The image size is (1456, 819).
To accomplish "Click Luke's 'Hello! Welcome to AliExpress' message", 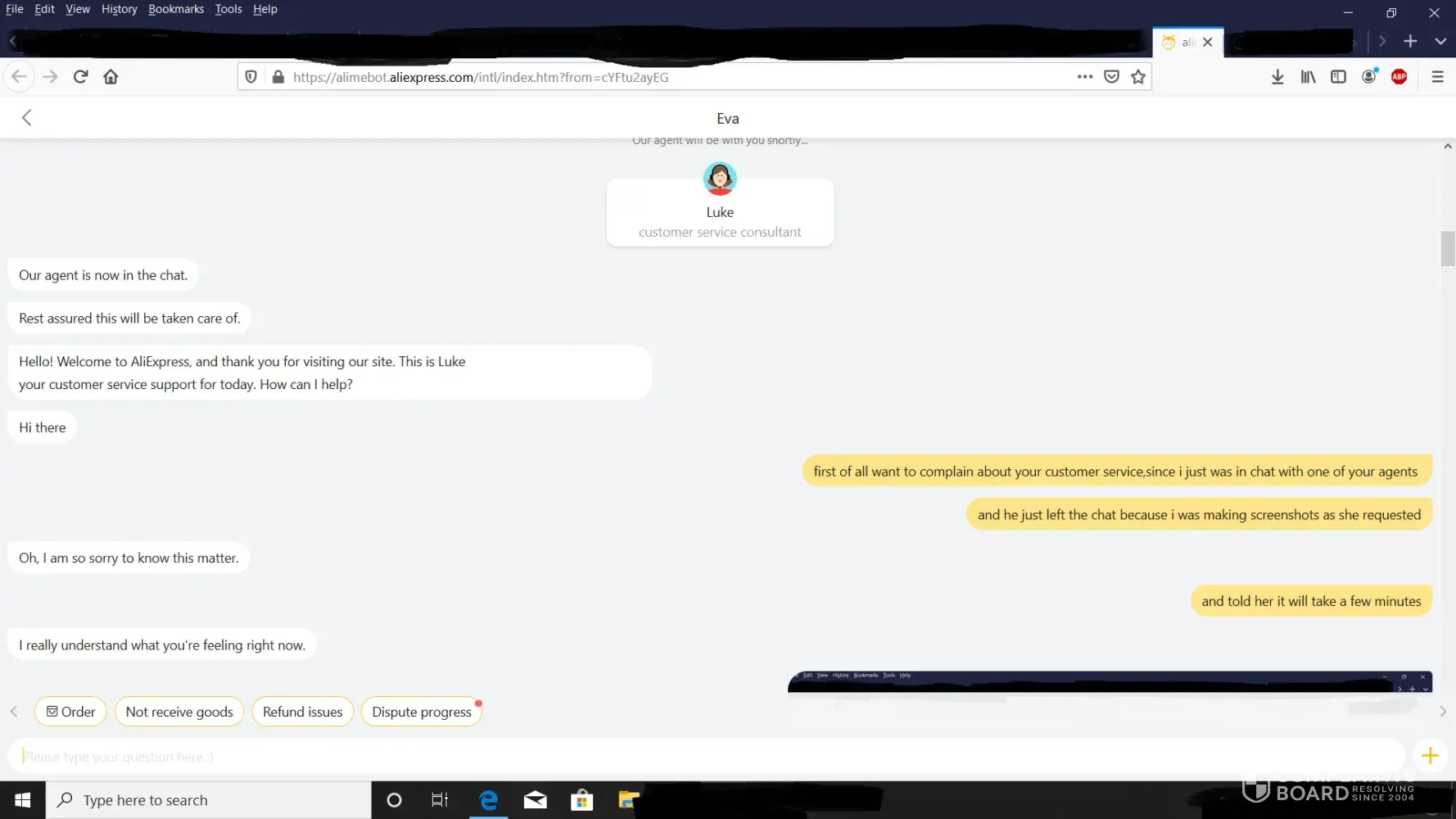I will click(330, 373).
